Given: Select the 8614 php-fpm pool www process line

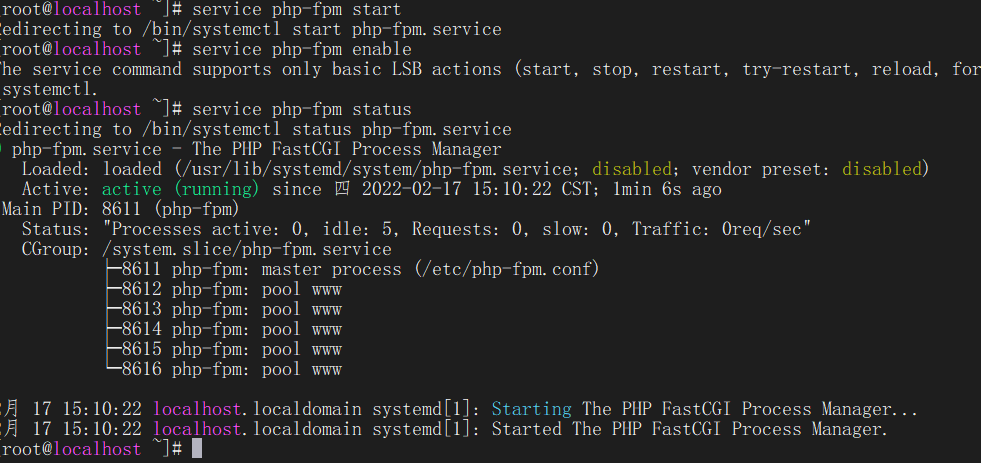Looking at the screenshot, I should (x=231, y=329).
